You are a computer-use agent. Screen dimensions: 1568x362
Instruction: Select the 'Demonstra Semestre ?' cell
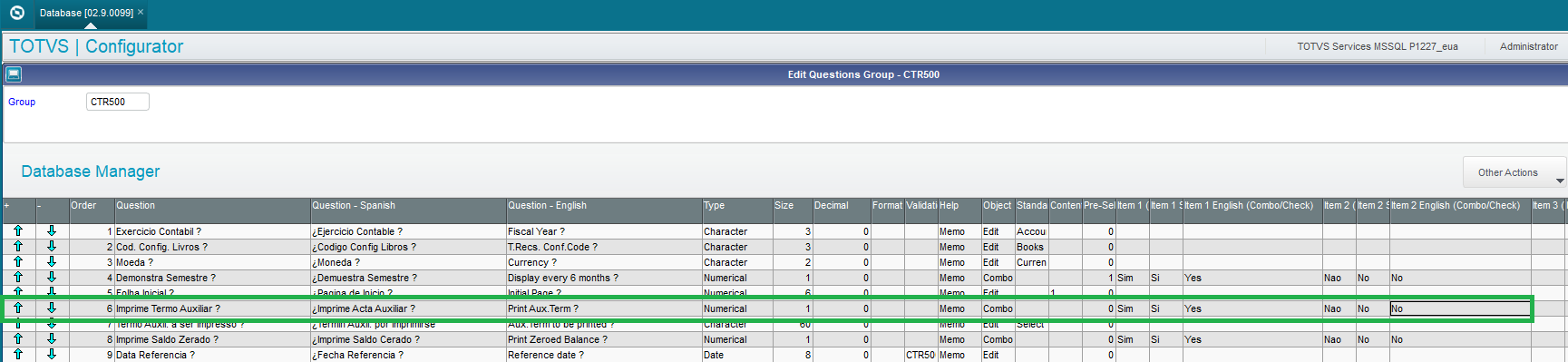[x=212, y=278]
